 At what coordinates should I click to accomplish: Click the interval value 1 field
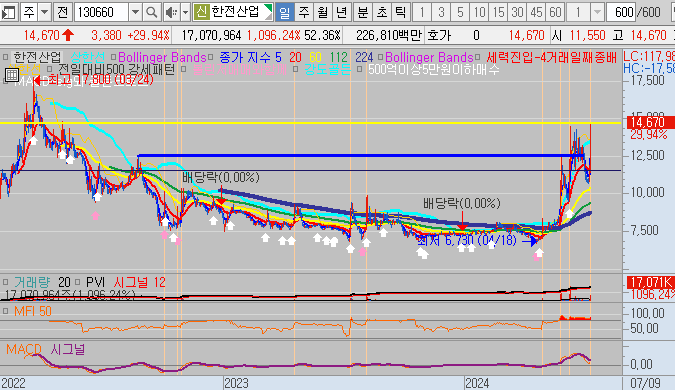point(578,12)
